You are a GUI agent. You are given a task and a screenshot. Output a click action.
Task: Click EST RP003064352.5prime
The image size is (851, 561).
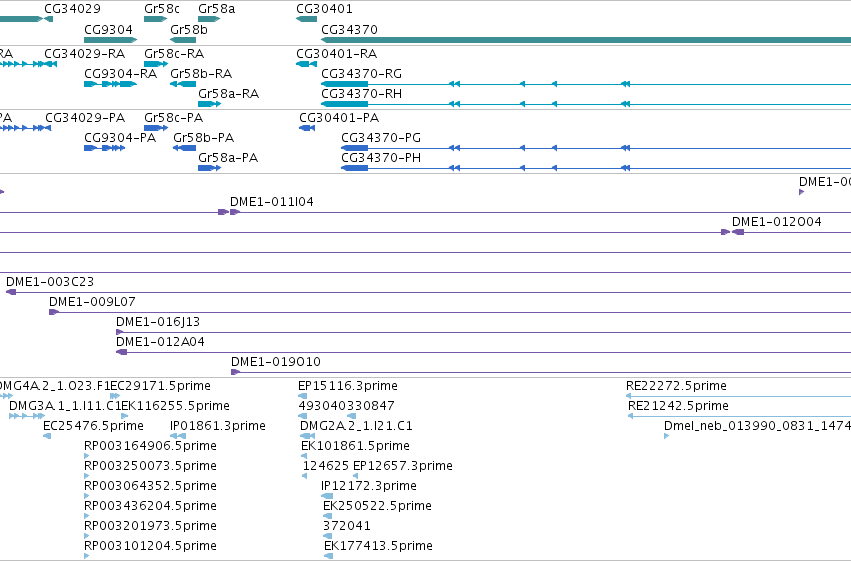(150, 486)
